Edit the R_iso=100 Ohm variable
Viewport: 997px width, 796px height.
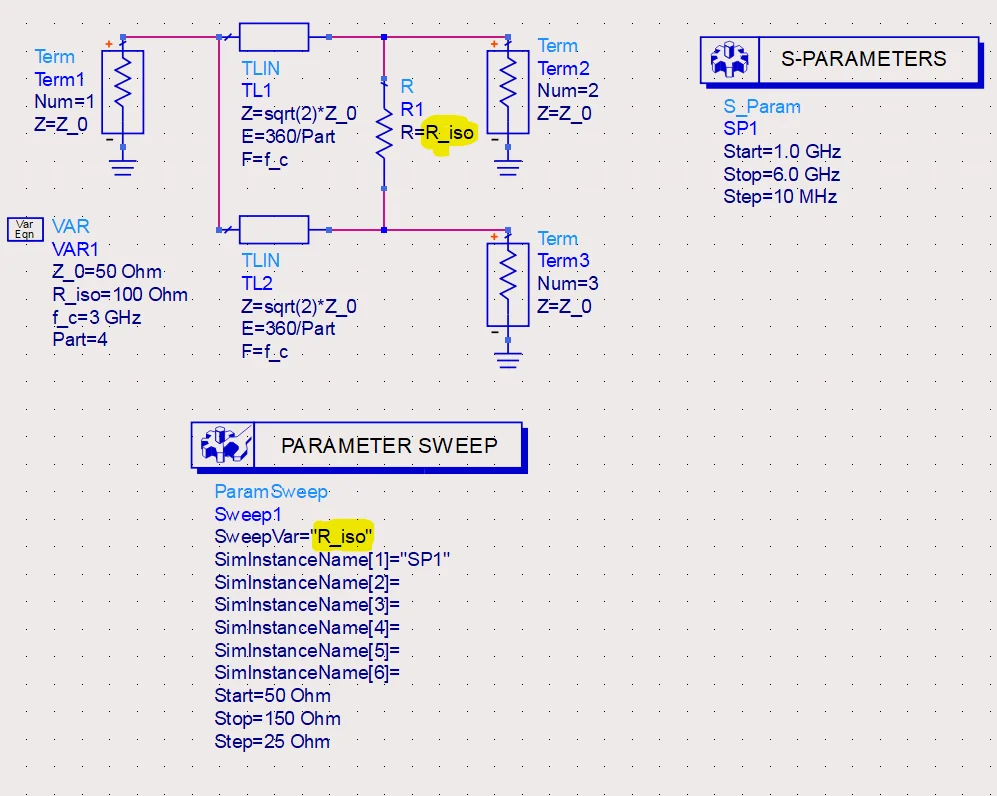pyautogui.click(x=120, y=294)
